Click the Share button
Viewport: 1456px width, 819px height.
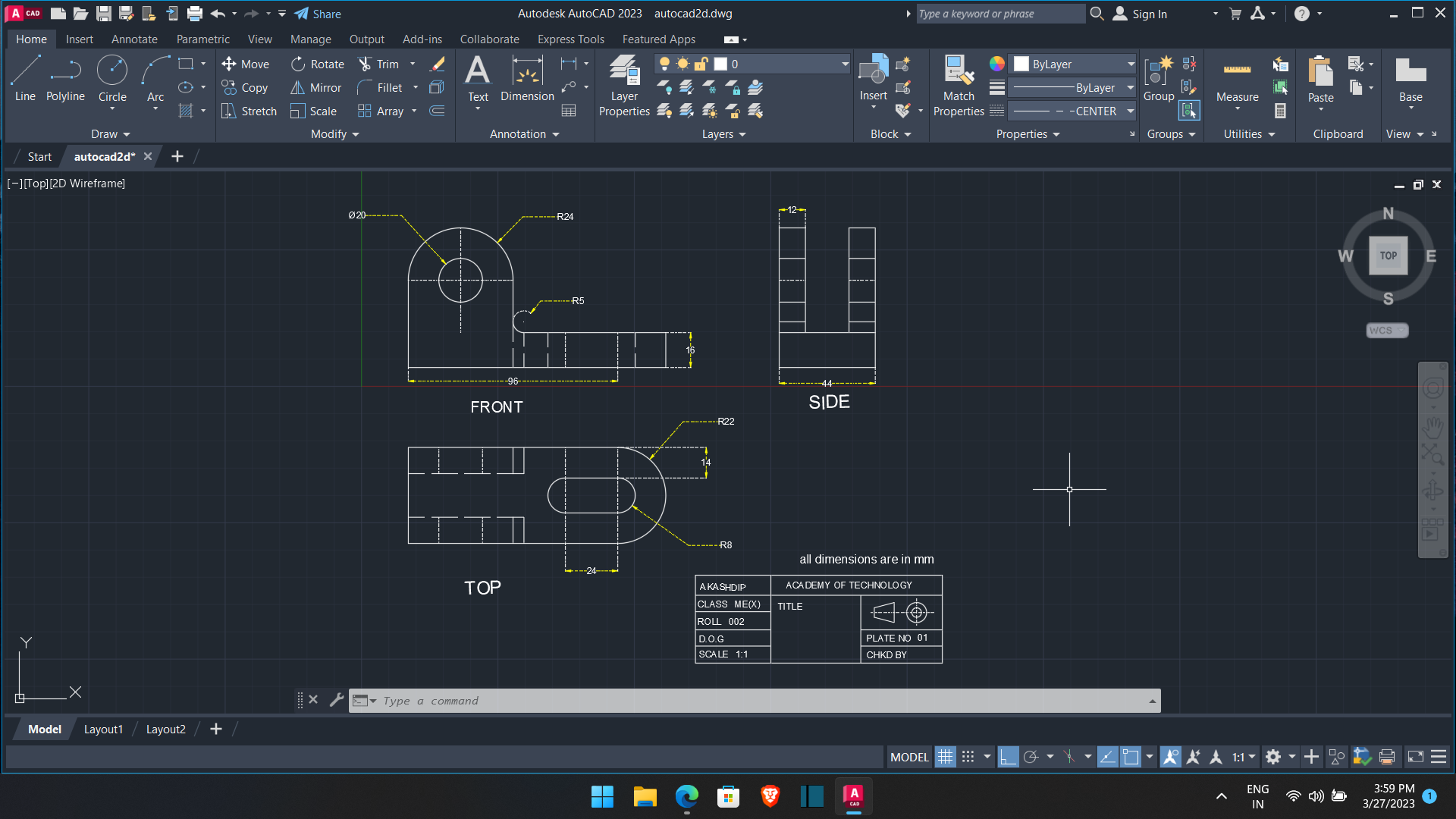326,14
